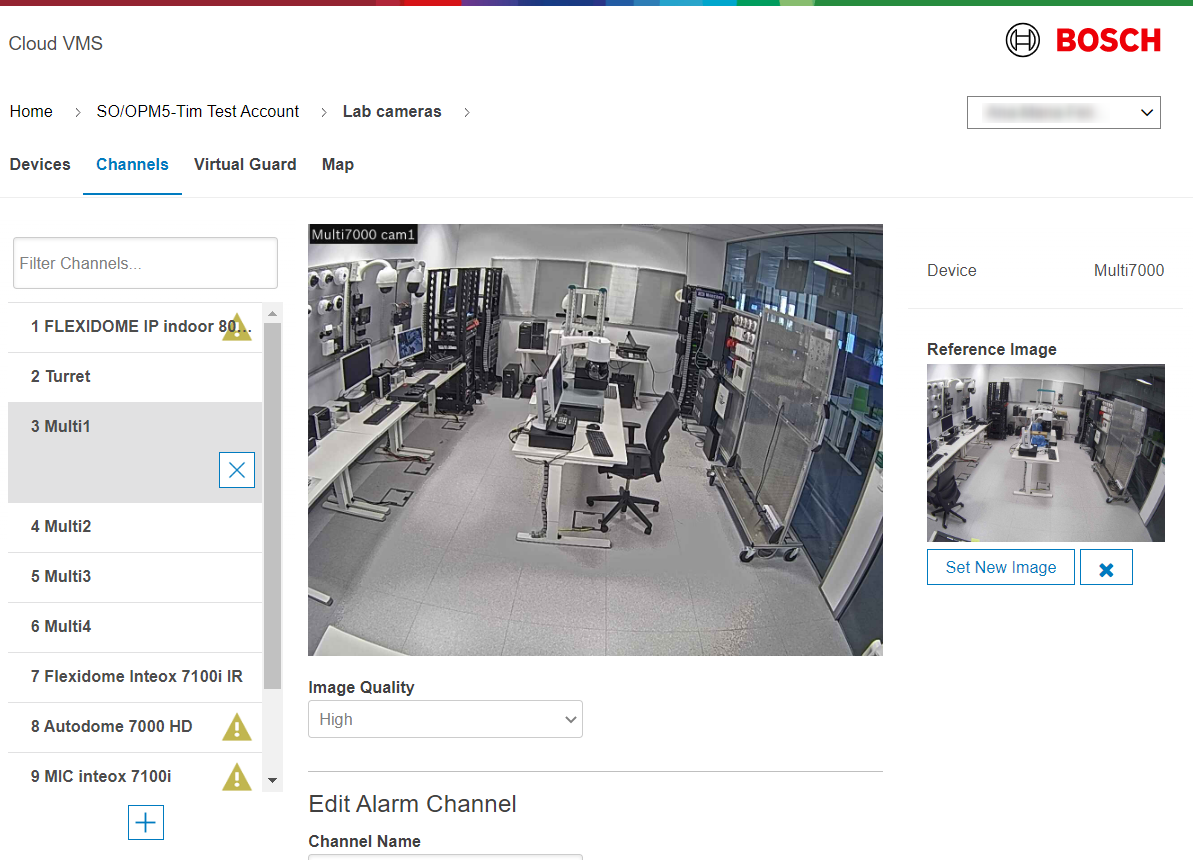Click the Bosch logo
The image size is (1193, 860).
coord(1083,40)
